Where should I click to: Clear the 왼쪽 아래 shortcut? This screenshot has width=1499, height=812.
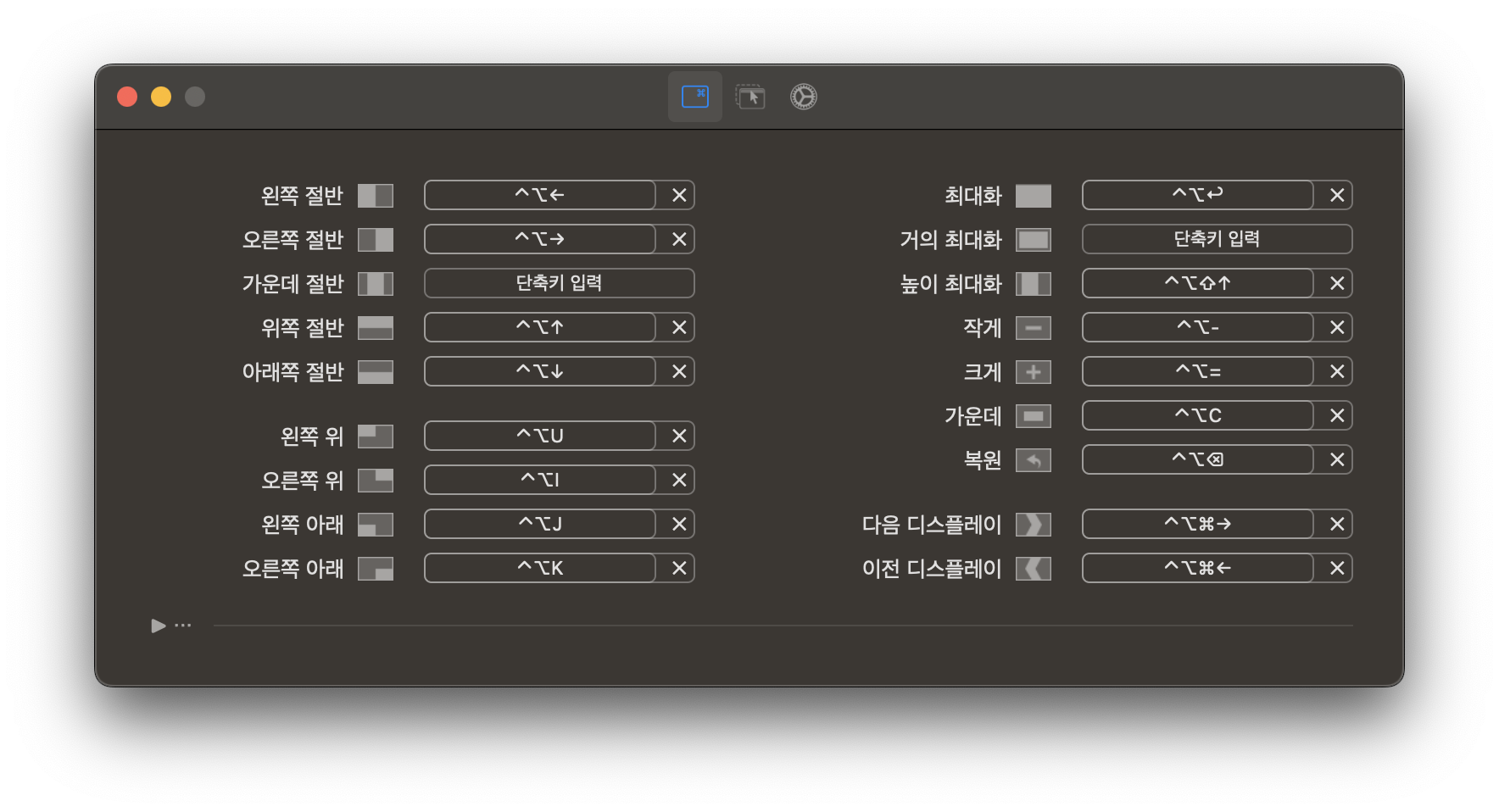pos(679,524)
